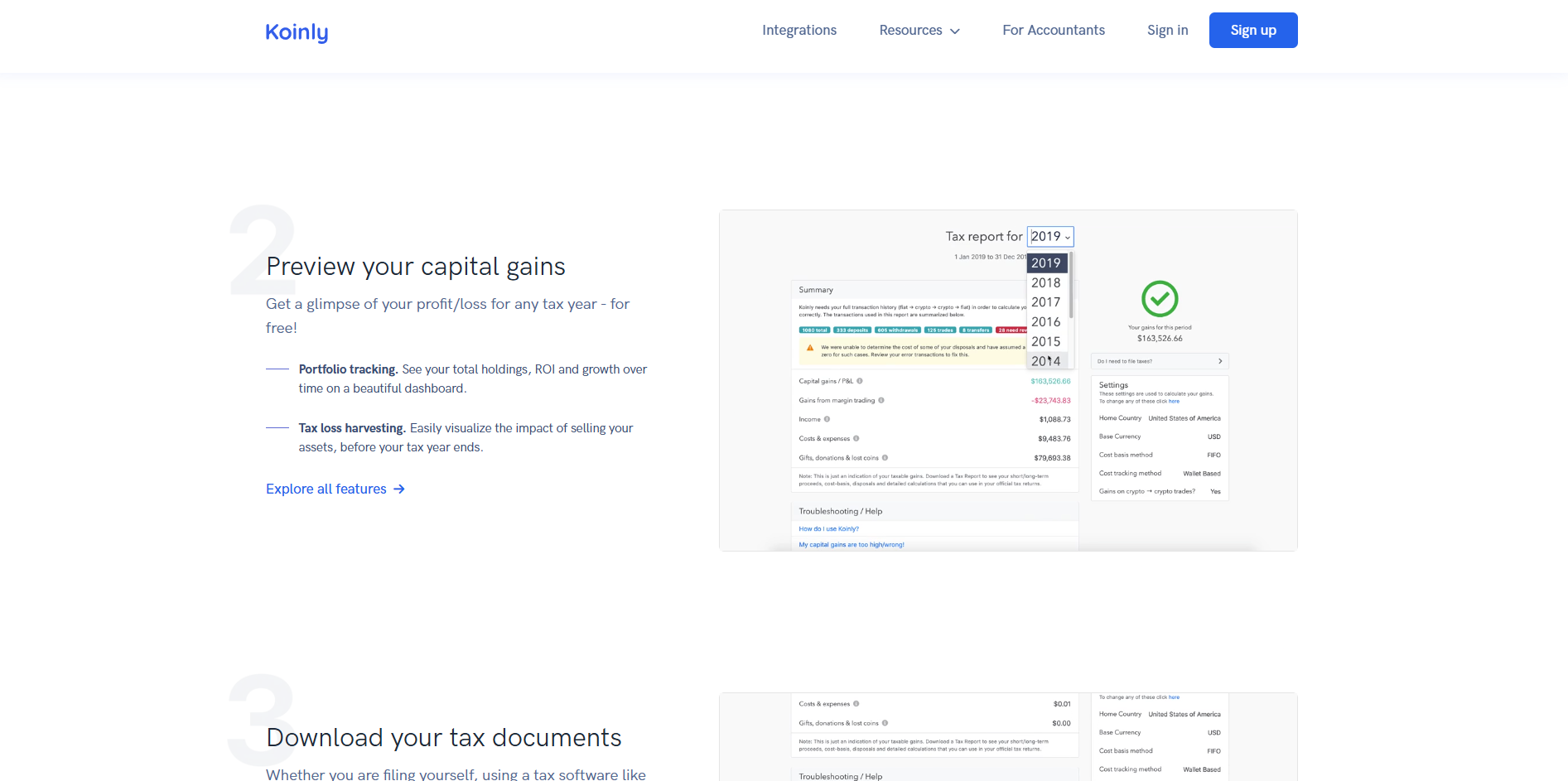Click info icon next to Gains from margin trading
Screen dimensions: 1568x781
(x=881, y=400)
